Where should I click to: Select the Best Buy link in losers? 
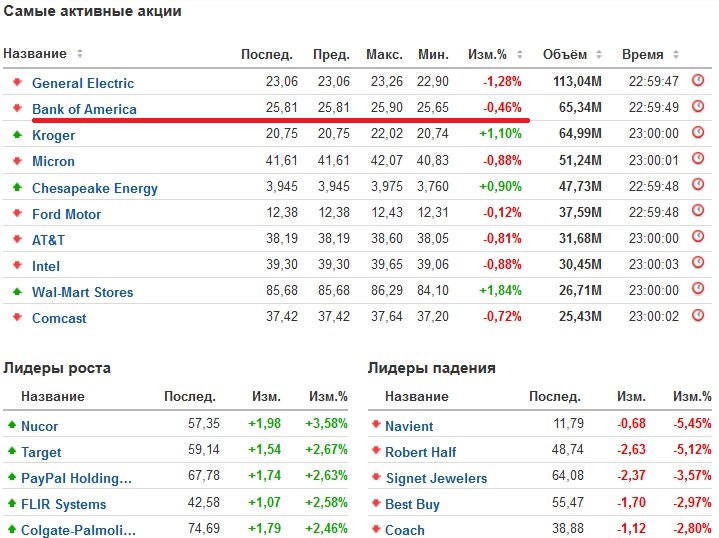coord(412,504)
